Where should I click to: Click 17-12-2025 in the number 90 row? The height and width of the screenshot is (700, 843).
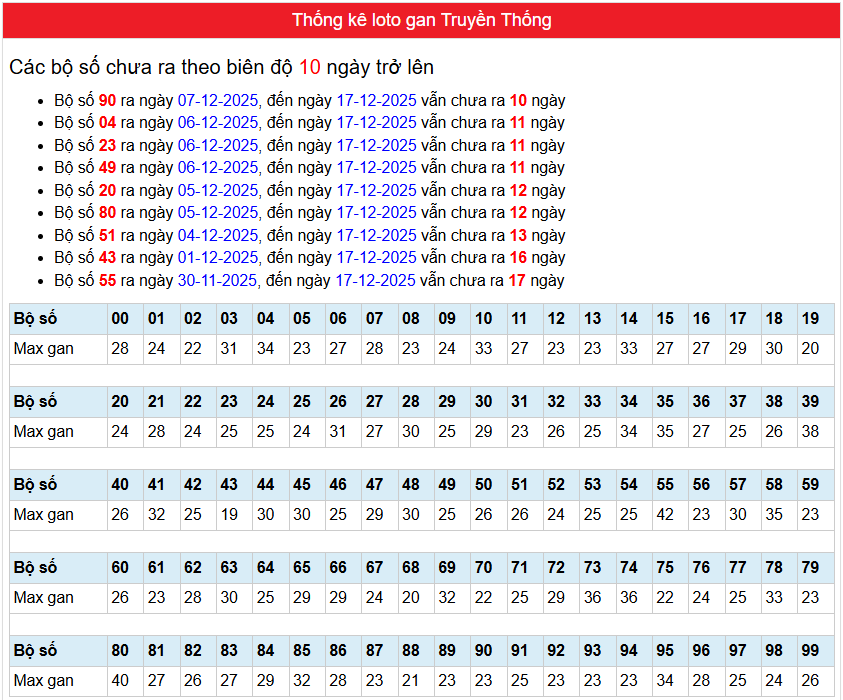point(376,100)
